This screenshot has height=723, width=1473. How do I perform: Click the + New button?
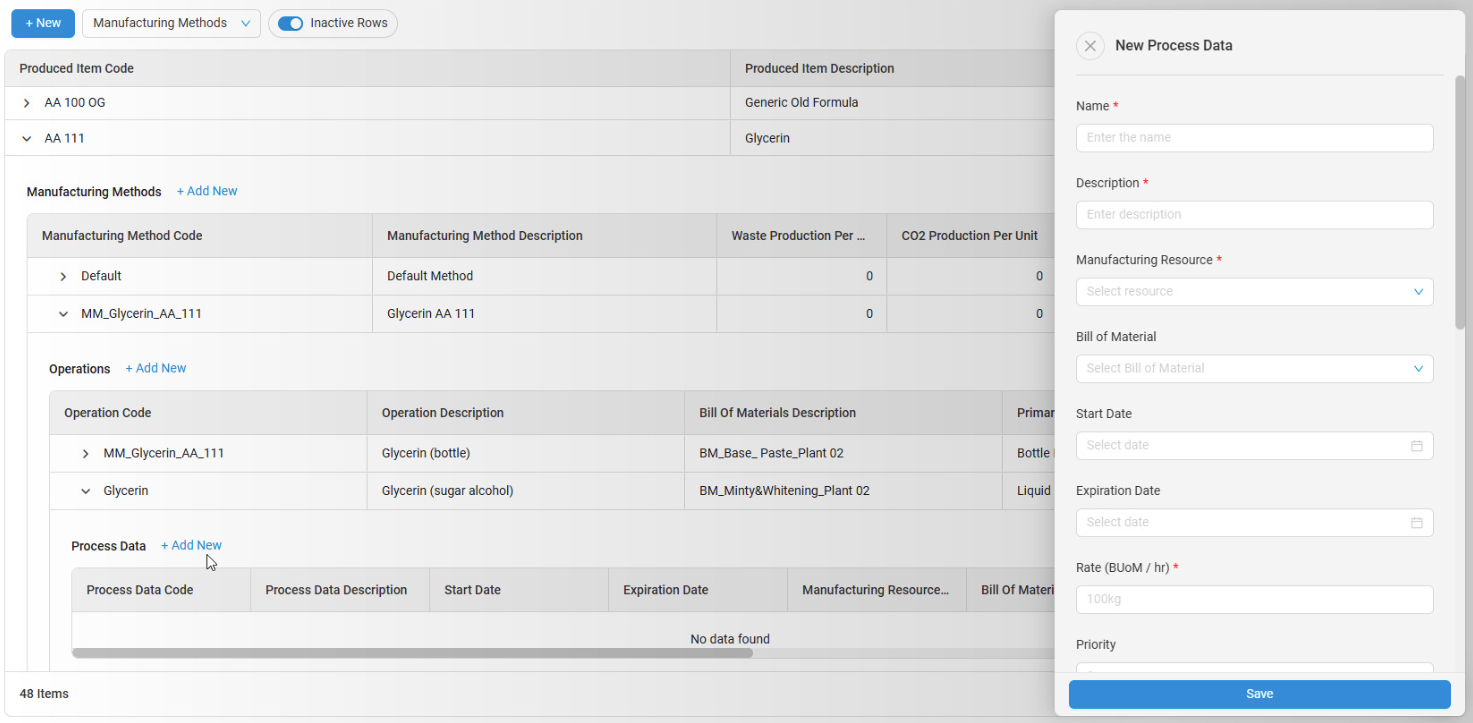point(43,23)
